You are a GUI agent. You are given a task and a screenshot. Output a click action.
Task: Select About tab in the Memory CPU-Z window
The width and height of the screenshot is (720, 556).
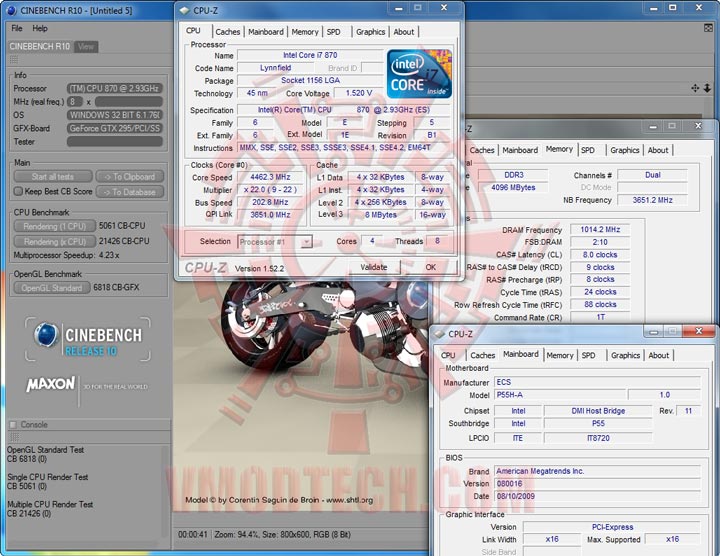[x=658, y=150]
